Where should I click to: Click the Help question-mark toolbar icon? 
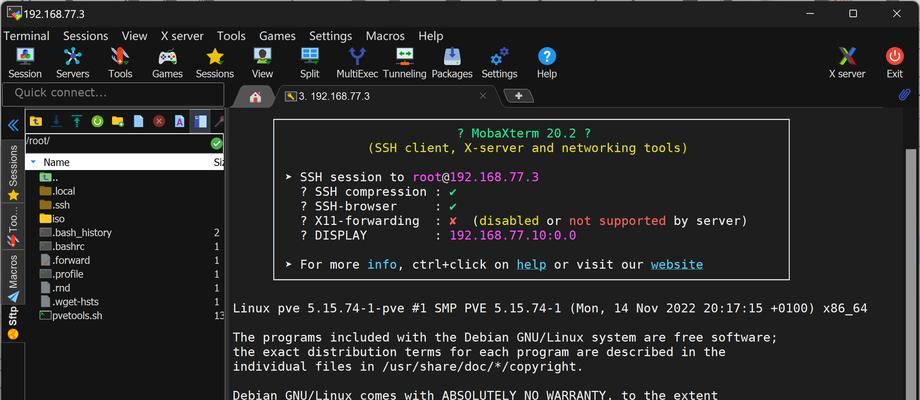547,63
